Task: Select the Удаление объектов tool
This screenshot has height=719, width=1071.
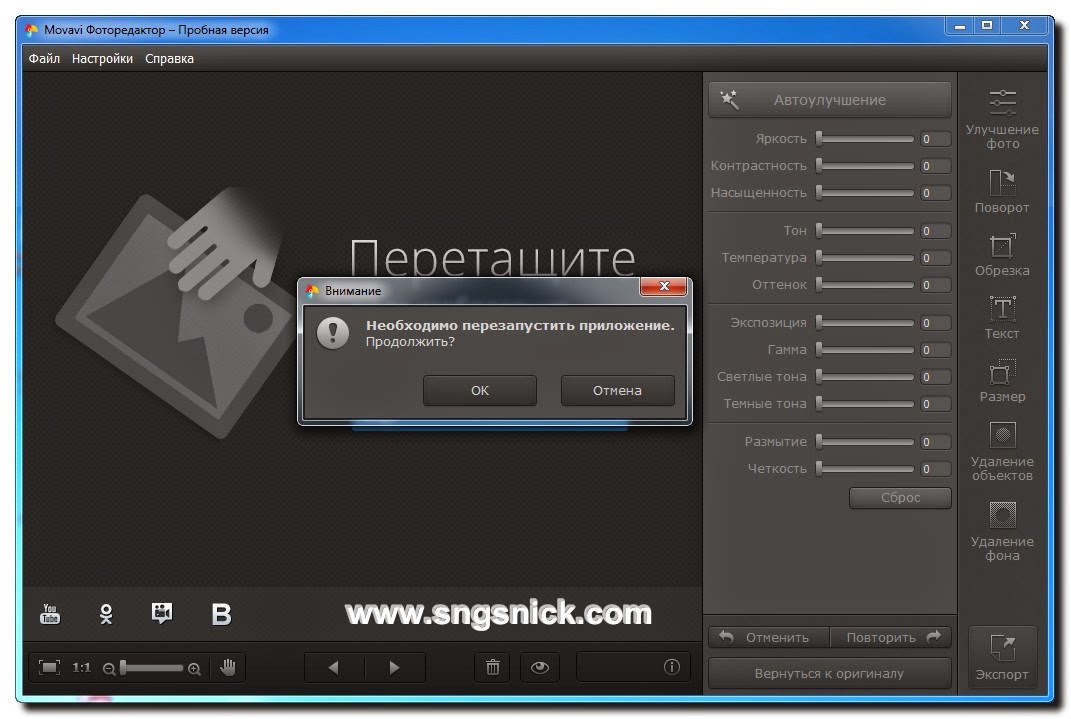Action: pos(1001,451)
